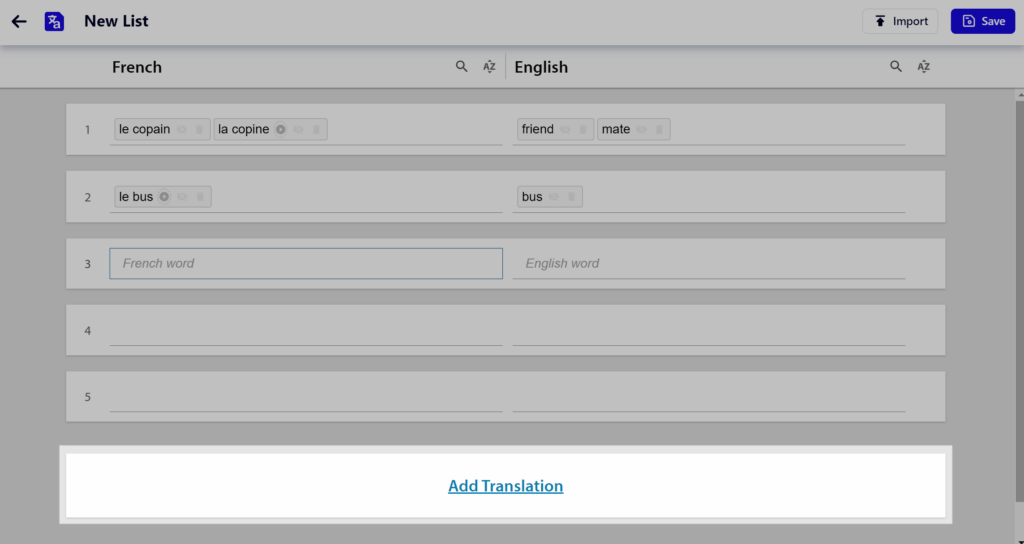Viewport: 1024px width, 544px height.
Task: Play audio for 'le bus'
Action: pyautogui.click(x=164, y=197)
